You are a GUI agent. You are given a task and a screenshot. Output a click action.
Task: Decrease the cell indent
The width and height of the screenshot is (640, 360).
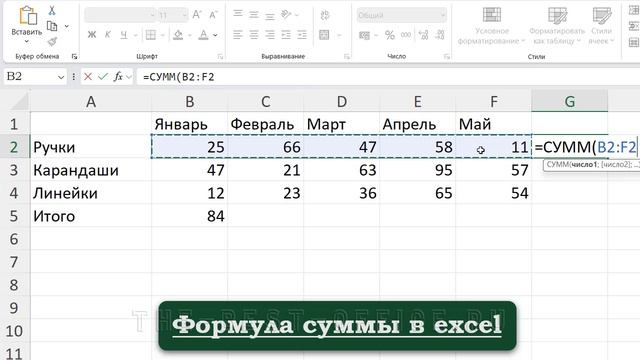point(286,35)
